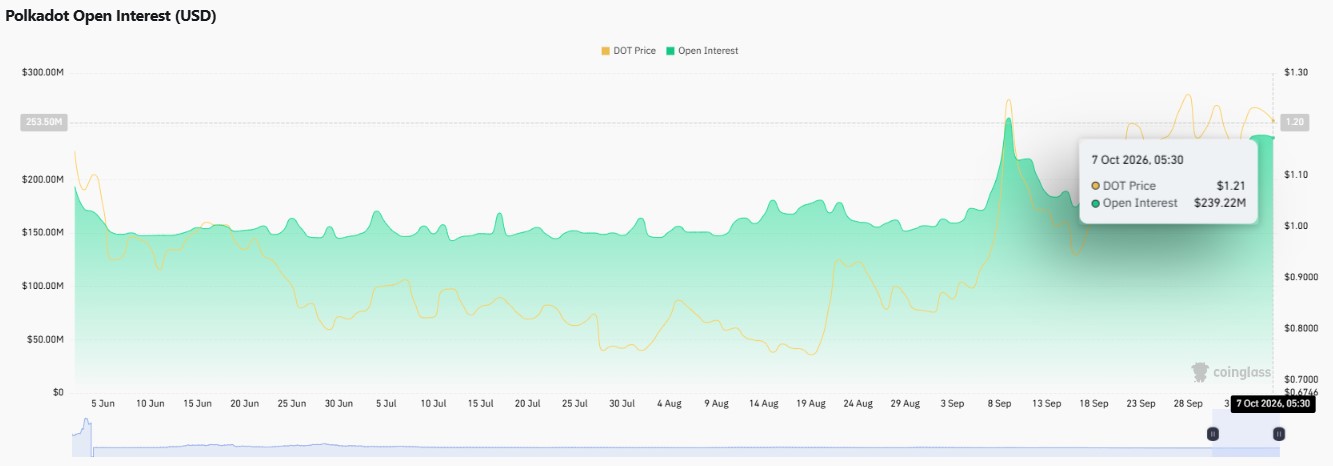
Task: Click the 15 Jul date axis label
Action: [x=481, y=404]
